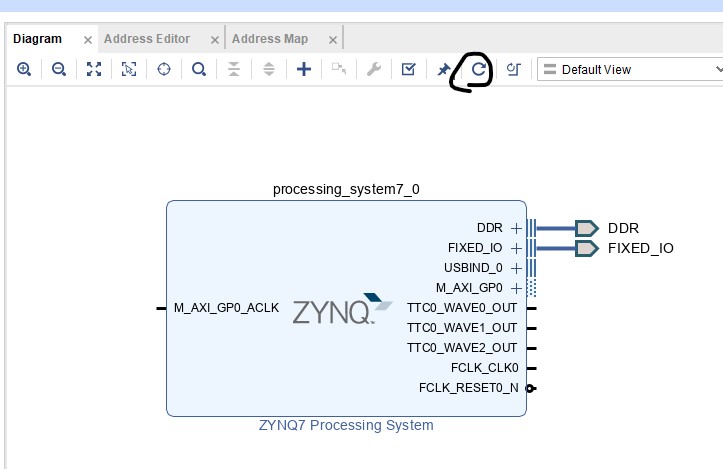The height and width of the screenshot is (469, 723).
Task: Click the Optimize Routing icon
Action: tap(514, 70)
